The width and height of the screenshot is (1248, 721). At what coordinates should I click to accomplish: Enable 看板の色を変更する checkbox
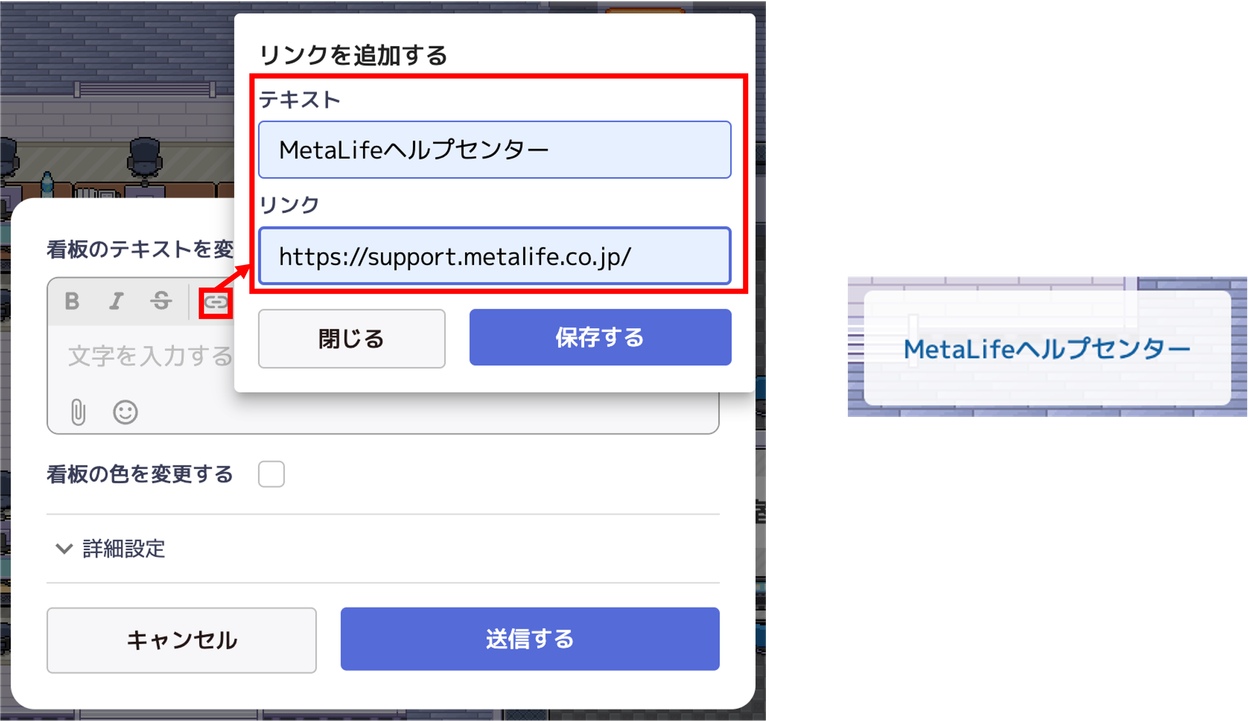click(271, 474)
